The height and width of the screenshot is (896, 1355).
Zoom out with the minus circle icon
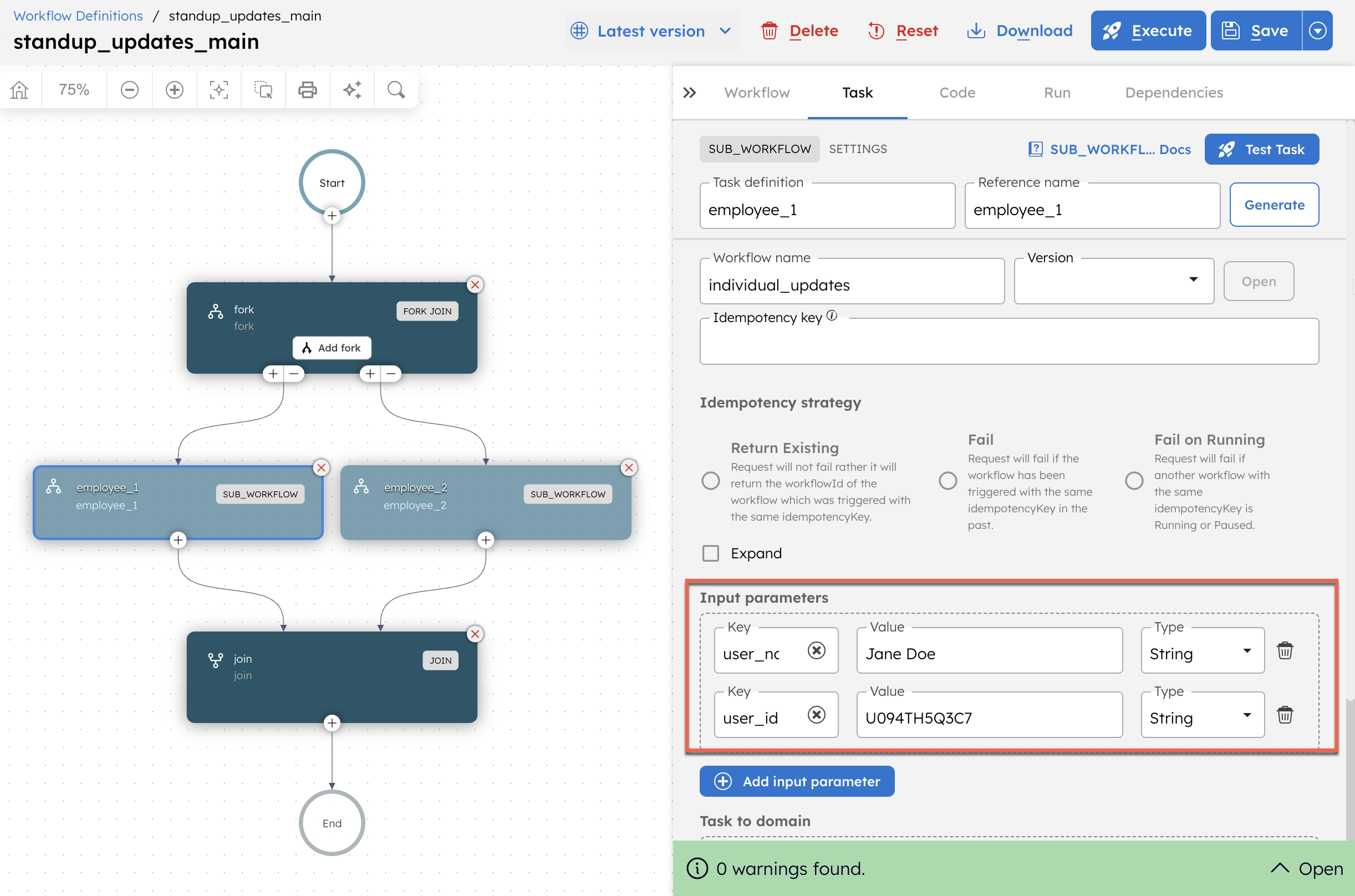coord(130,90)
